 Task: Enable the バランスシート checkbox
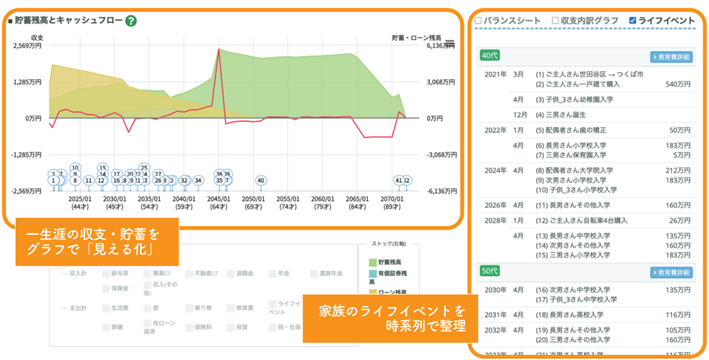tap(478, 20)
